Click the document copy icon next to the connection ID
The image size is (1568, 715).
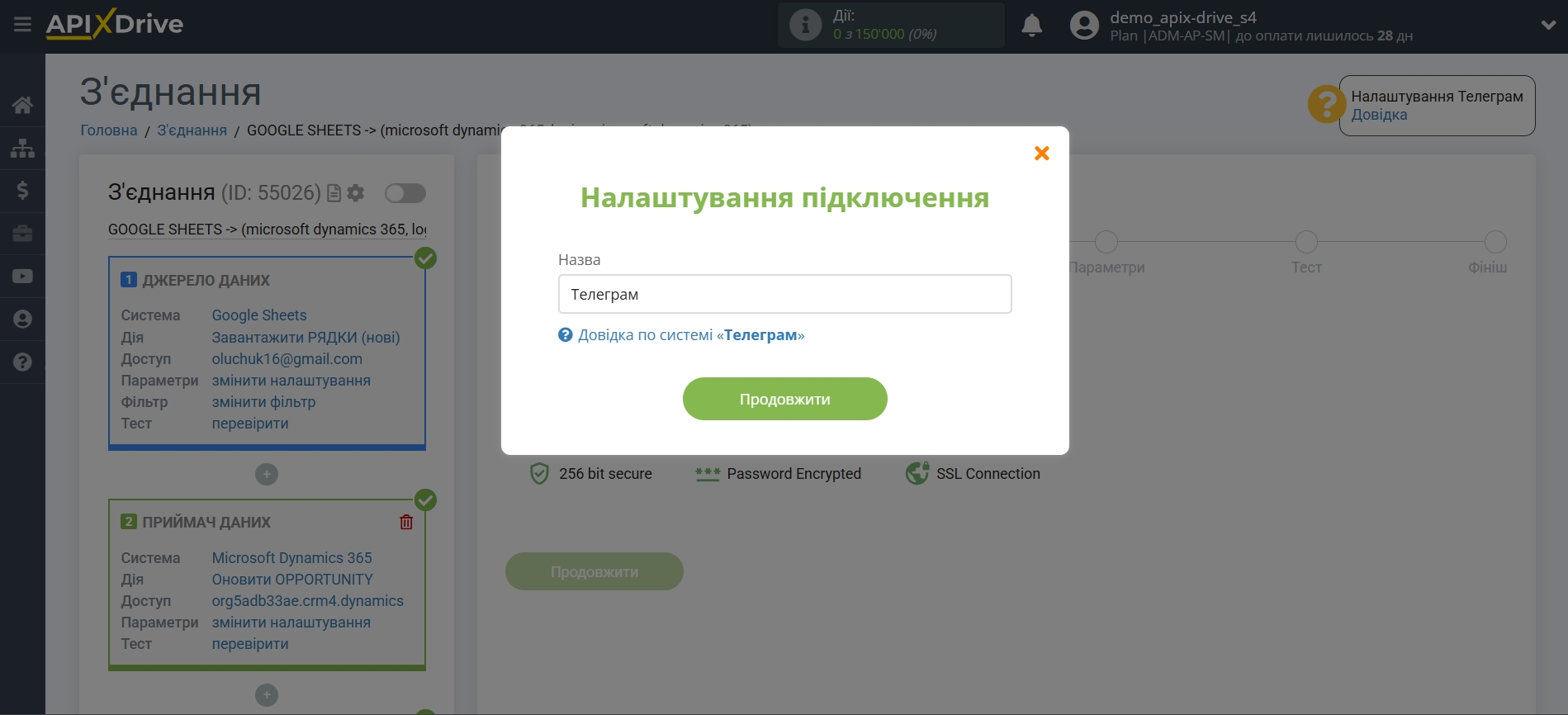(334, 193)
